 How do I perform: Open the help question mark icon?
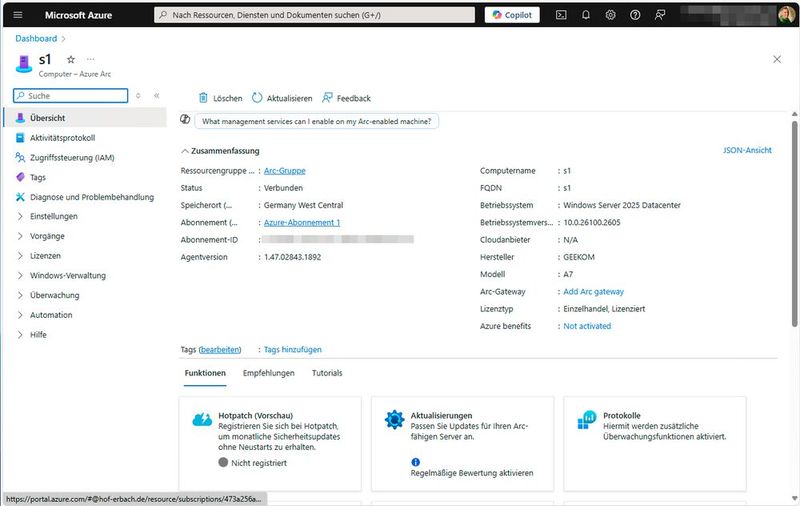coord(635,15)
